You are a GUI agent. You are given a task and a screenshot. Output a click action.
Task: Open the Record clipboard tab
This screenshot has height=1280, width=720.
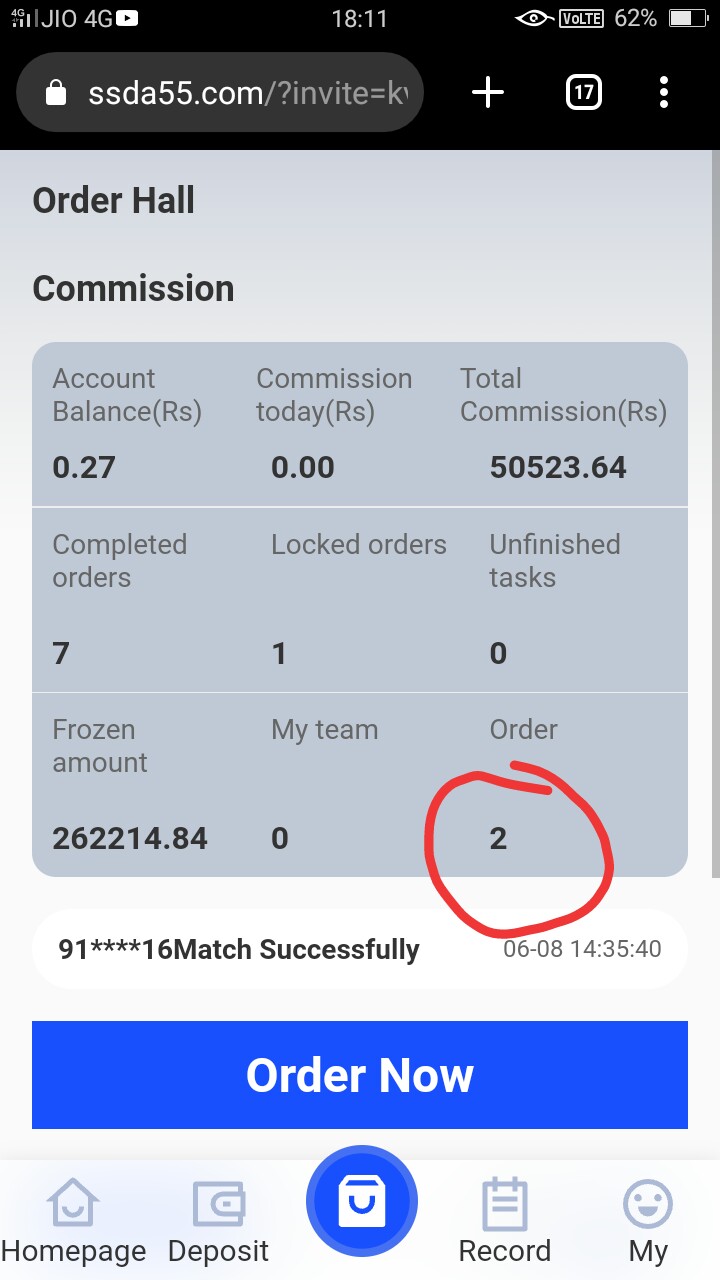[504, 1222]
